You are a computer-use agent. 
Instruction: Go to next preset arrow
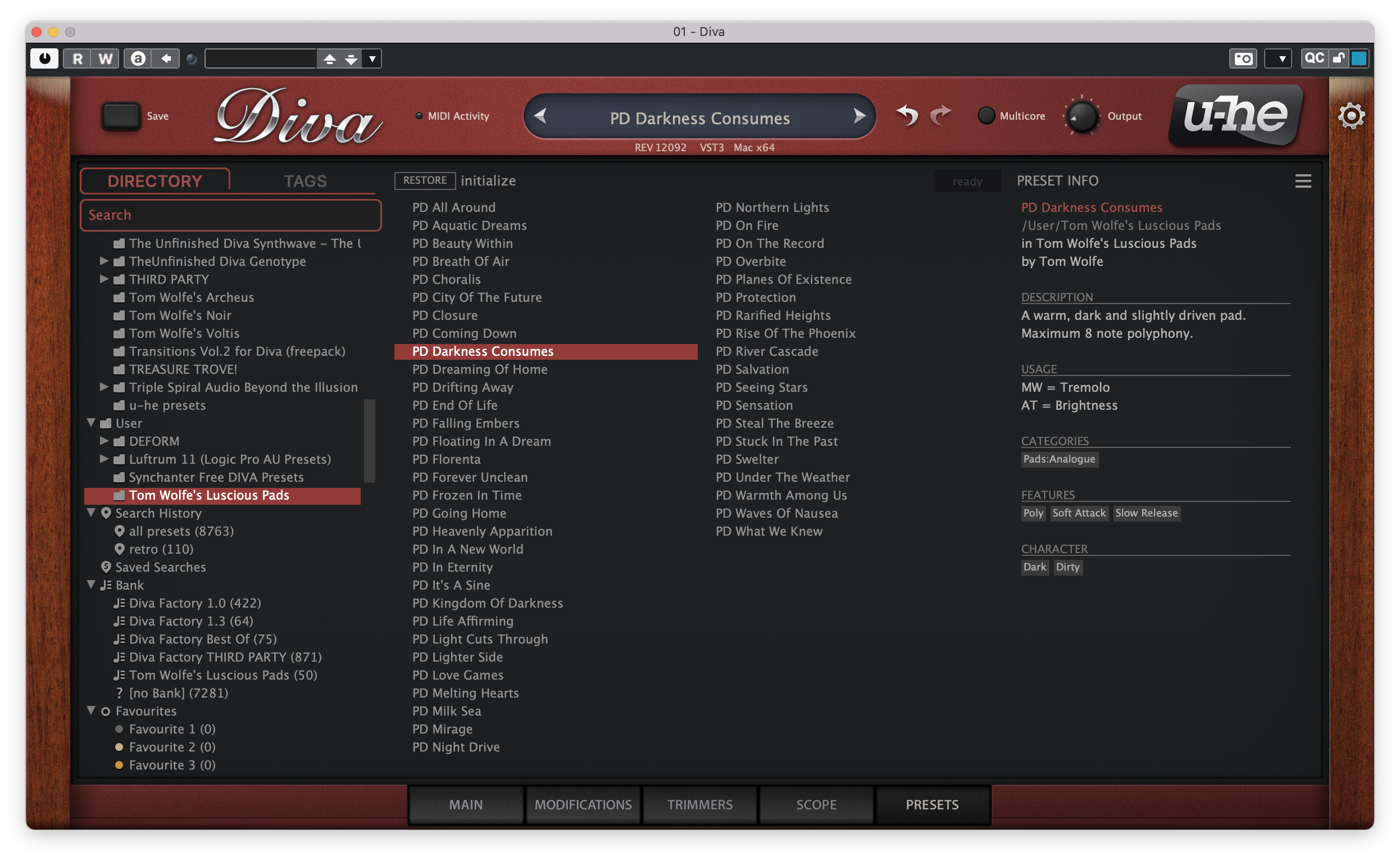coord(859,116)
